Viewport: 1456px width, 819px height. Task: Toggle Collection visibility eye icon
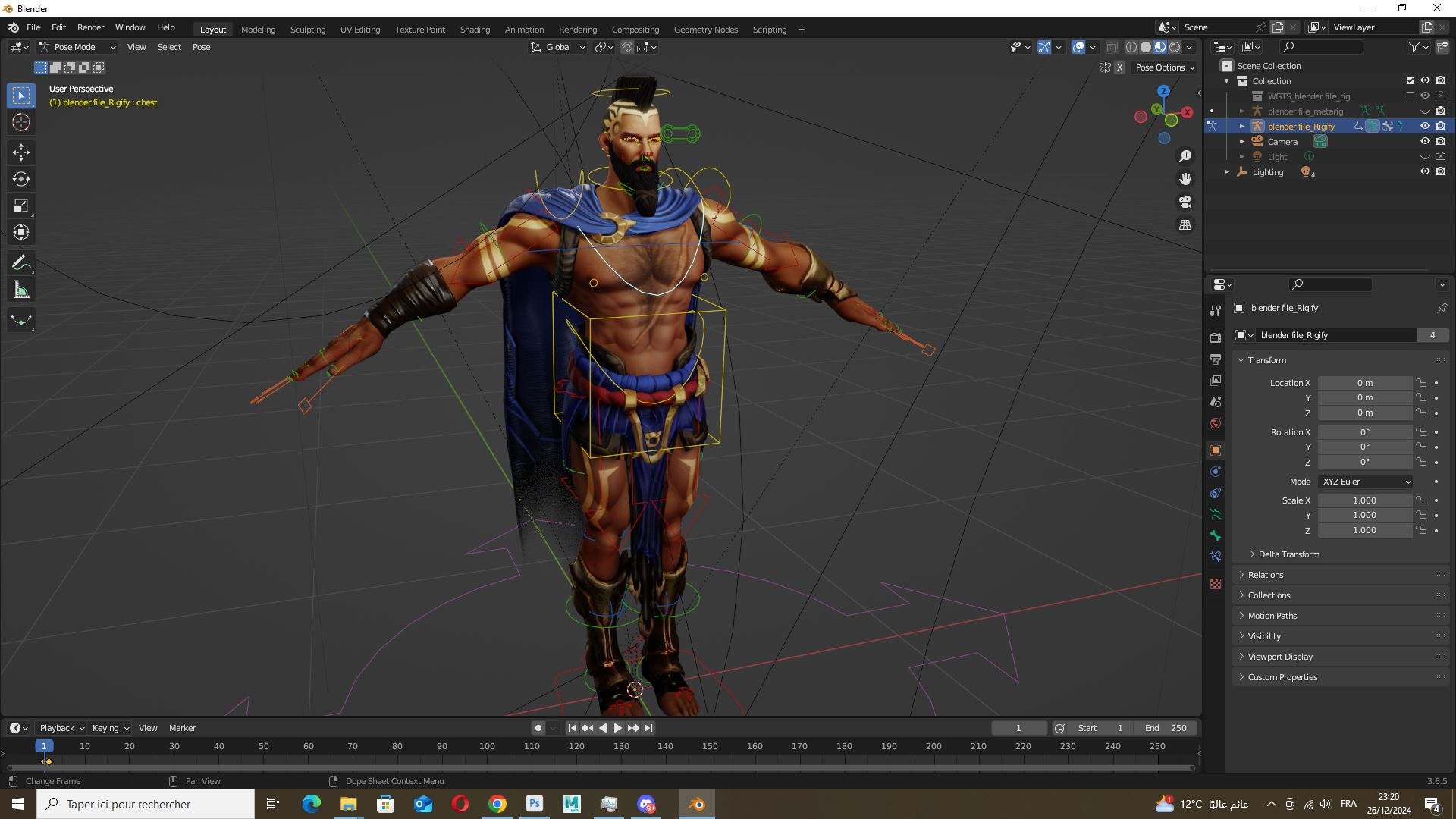tap(1425, 81)
